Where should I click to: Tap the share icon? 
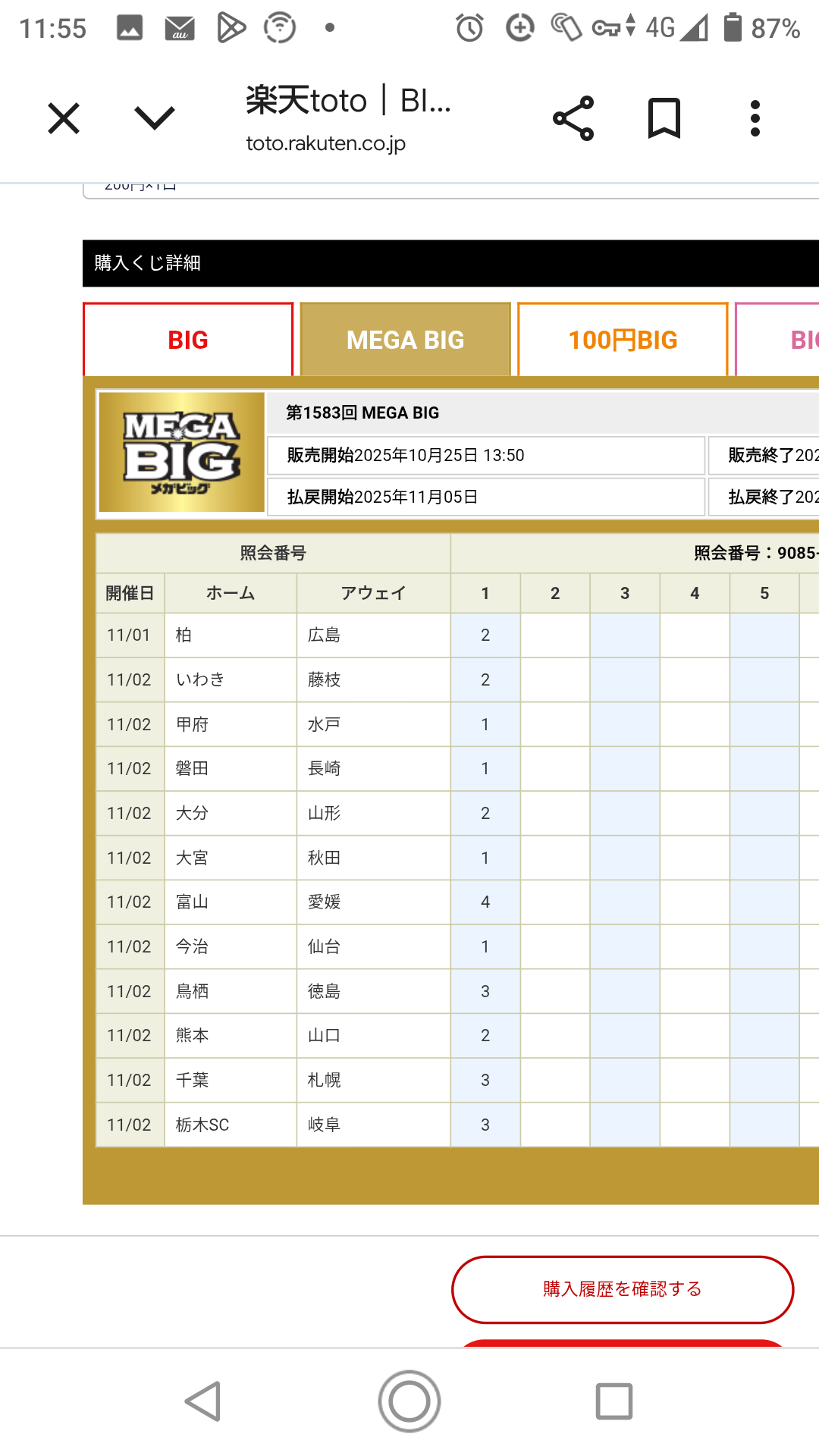click(573, 118)
